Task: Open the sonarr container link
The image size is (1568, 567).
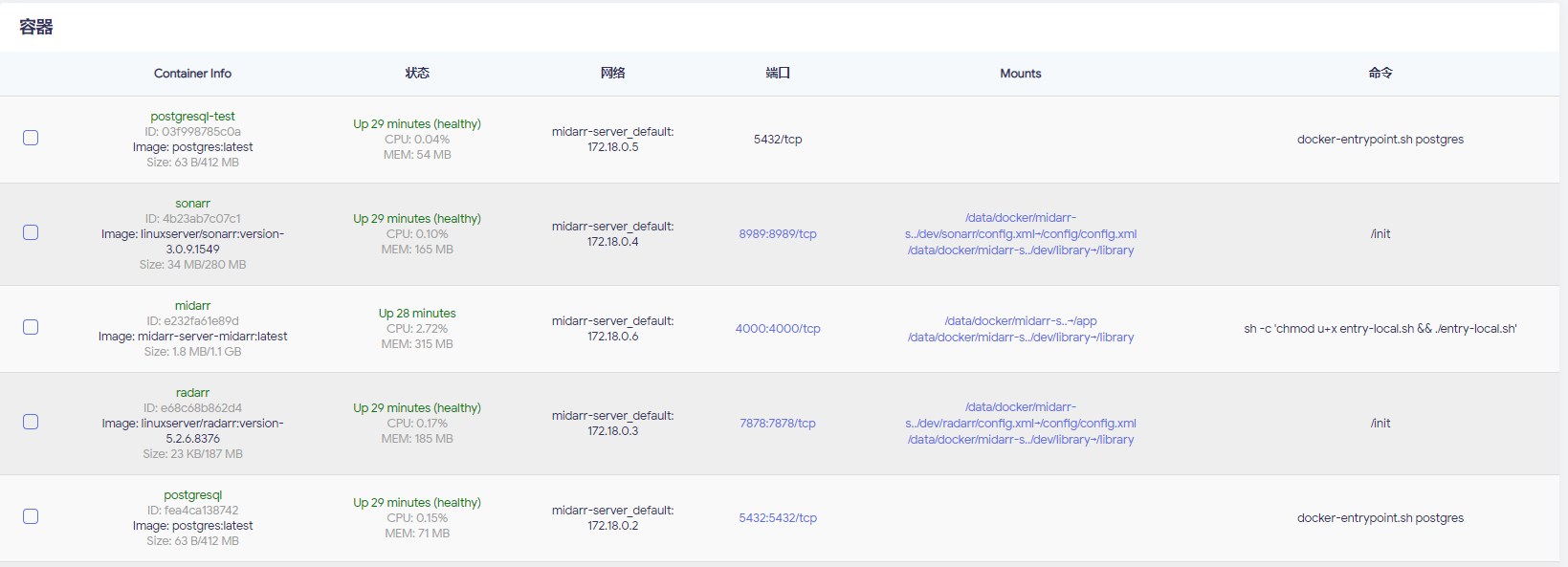Action: pyautogui.click(x=192, y=204)
